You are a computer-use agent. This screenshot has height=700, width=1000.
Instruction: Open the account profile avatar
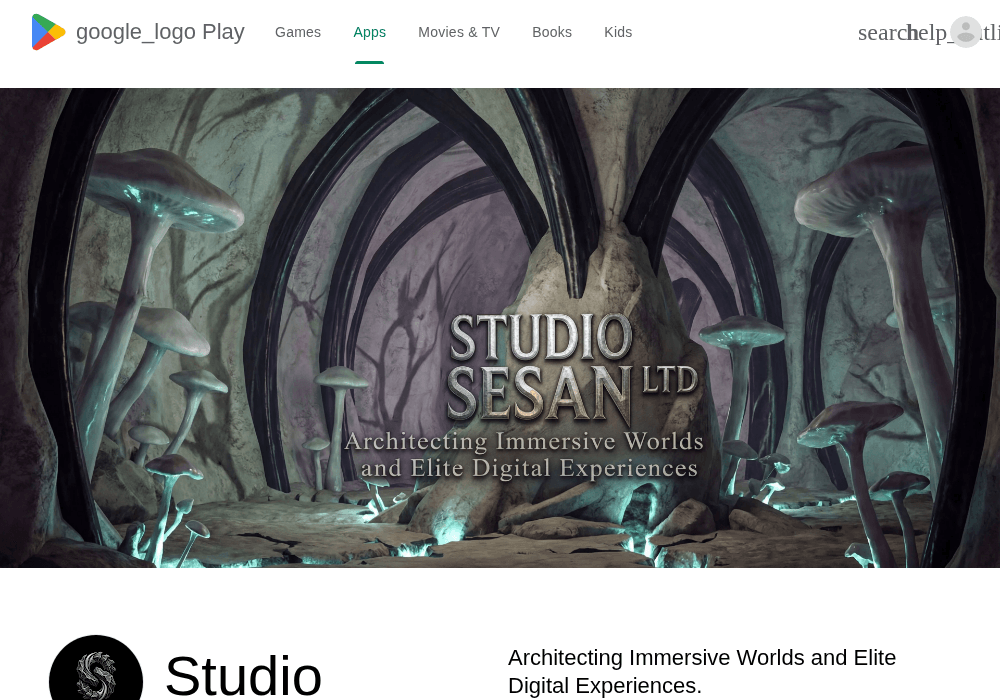coord(966,32)
